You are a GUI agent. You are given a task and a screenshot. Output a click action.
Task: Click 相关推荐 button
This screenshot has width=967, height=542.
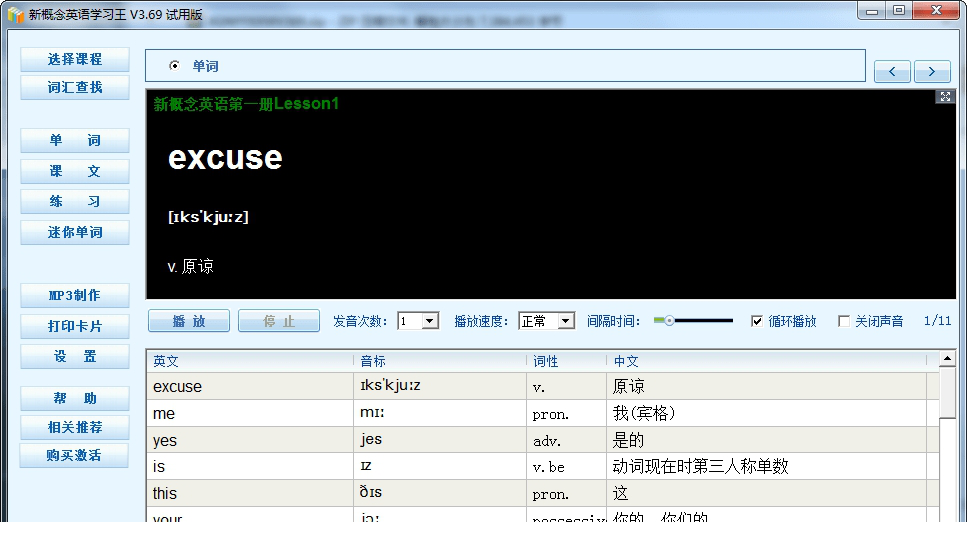[x=75, y=427]
